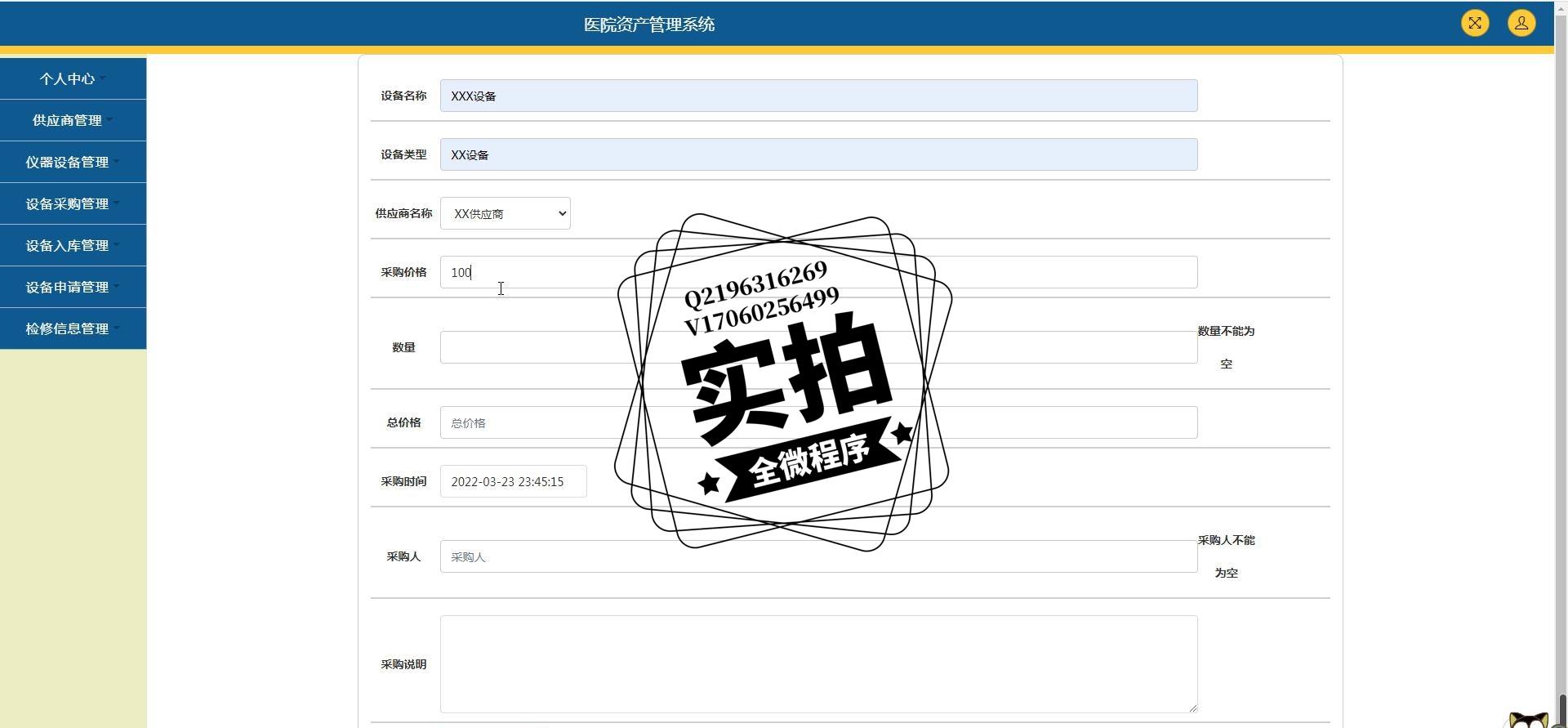Click the page vertical scrollbar
The width and height of the screenshot is (1568, 728).
(1561, 364)
